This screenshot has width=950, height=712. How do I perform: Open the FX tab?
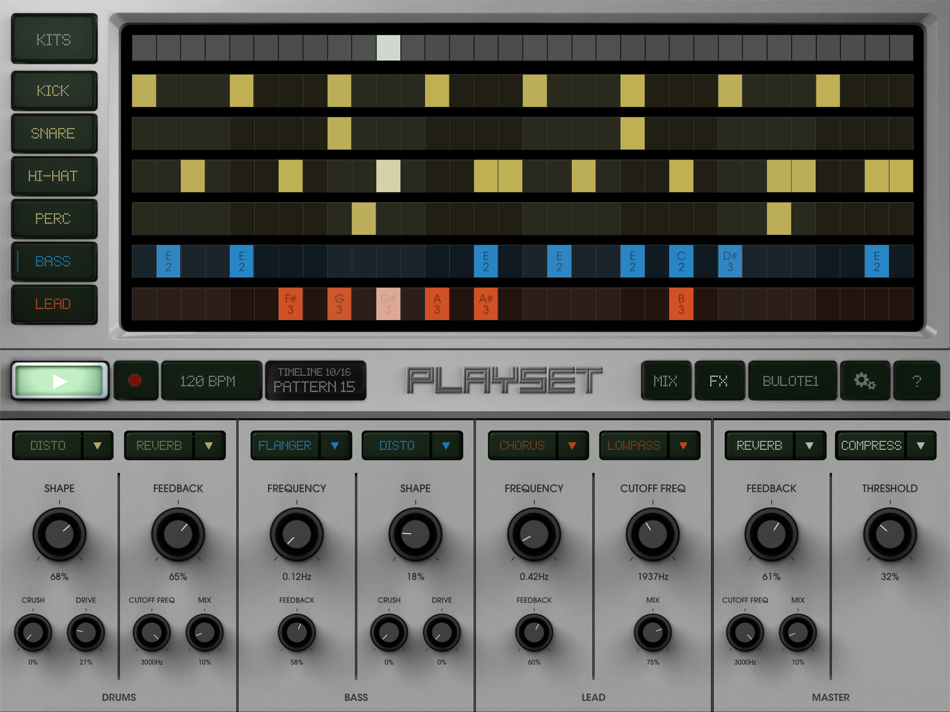click(x=720, y=380)
